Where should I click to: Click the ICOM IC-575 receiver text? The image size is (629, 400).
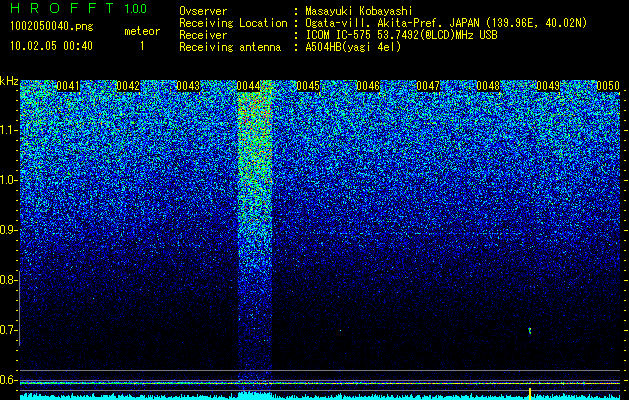click(x=401, y=35)
